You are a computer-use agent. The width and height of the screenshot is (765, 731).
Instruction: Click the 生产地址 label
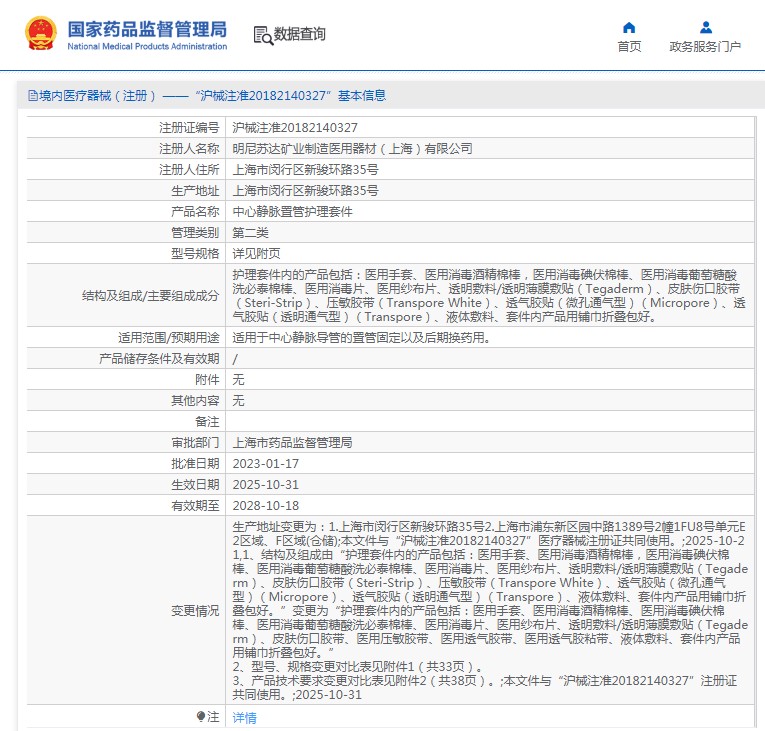point(195,191)
